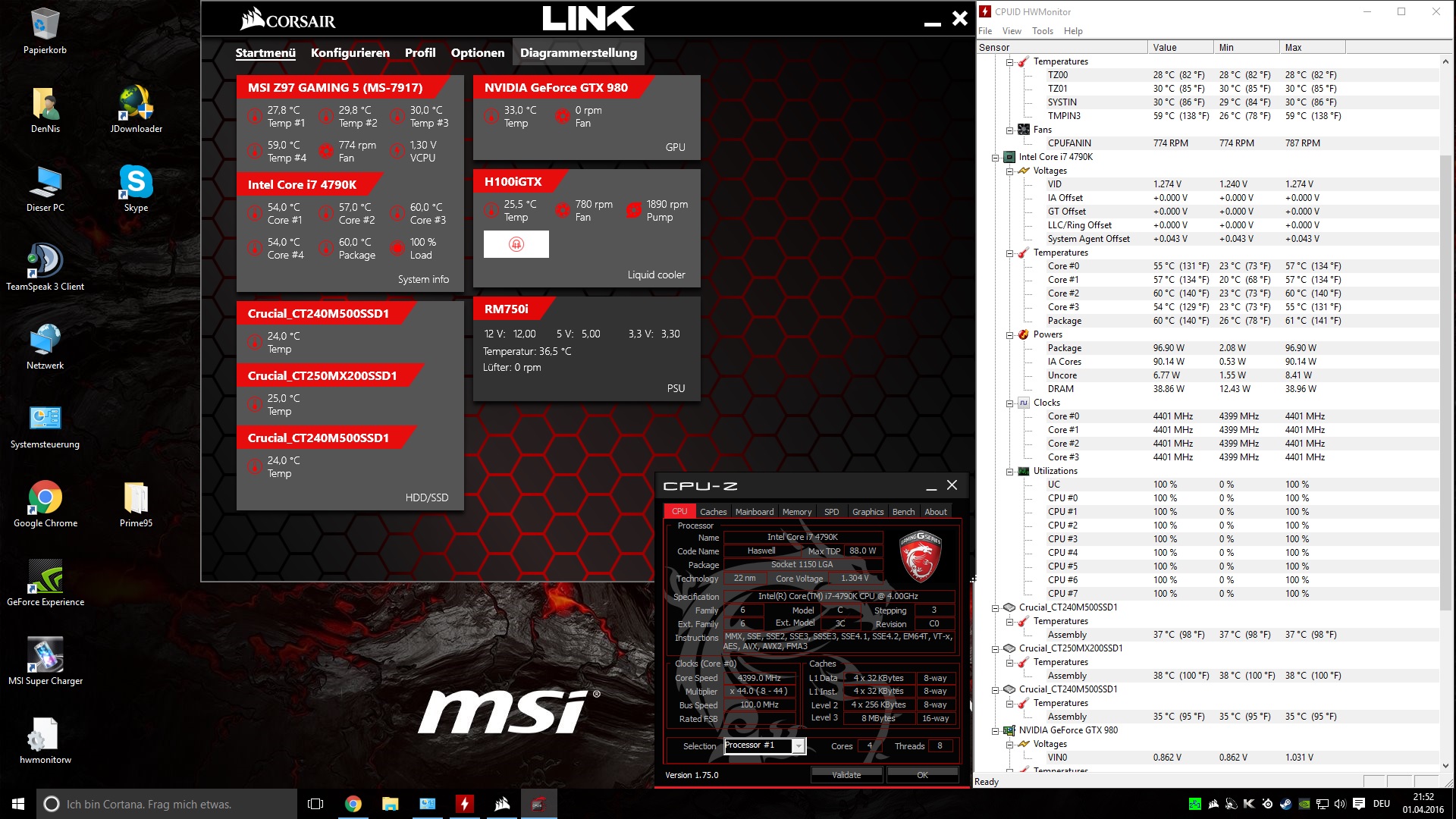Open Systemsteuerung desktop icon
This screenshot has height=819, width=1456.
coord(45,425)
